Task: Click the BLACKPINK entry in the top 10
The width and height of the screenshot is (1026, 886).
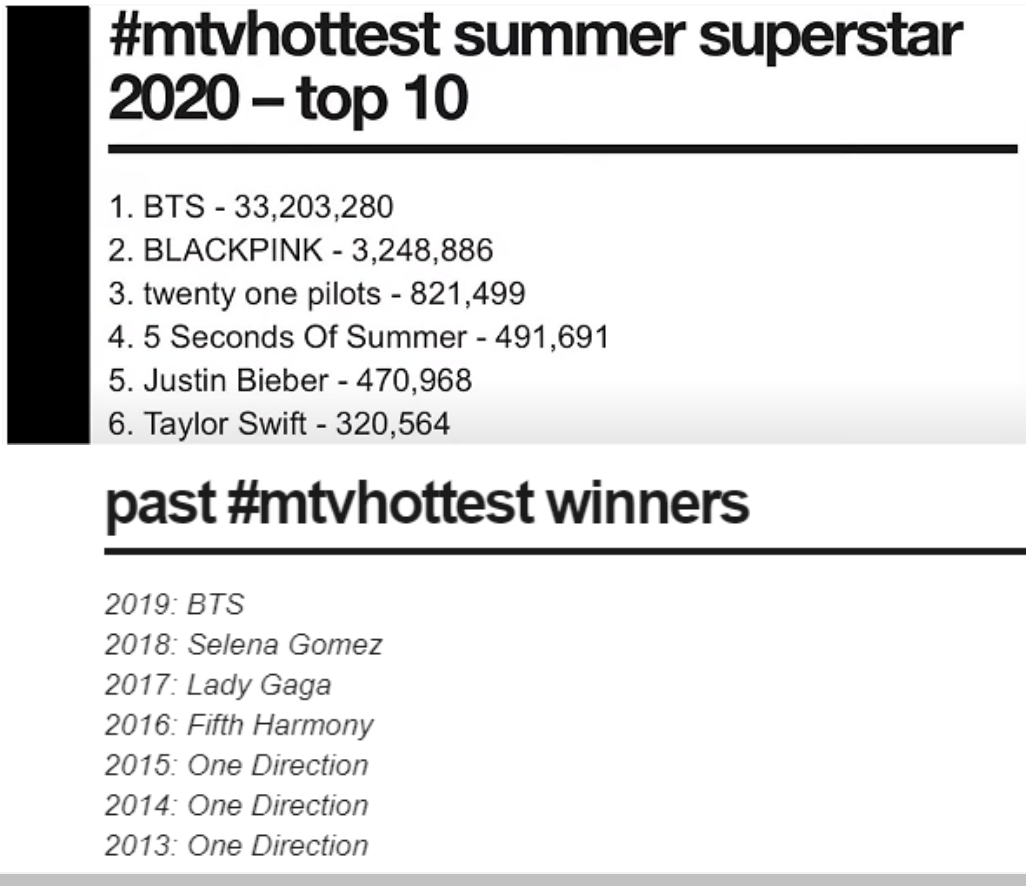Action: tap(300, 250)
